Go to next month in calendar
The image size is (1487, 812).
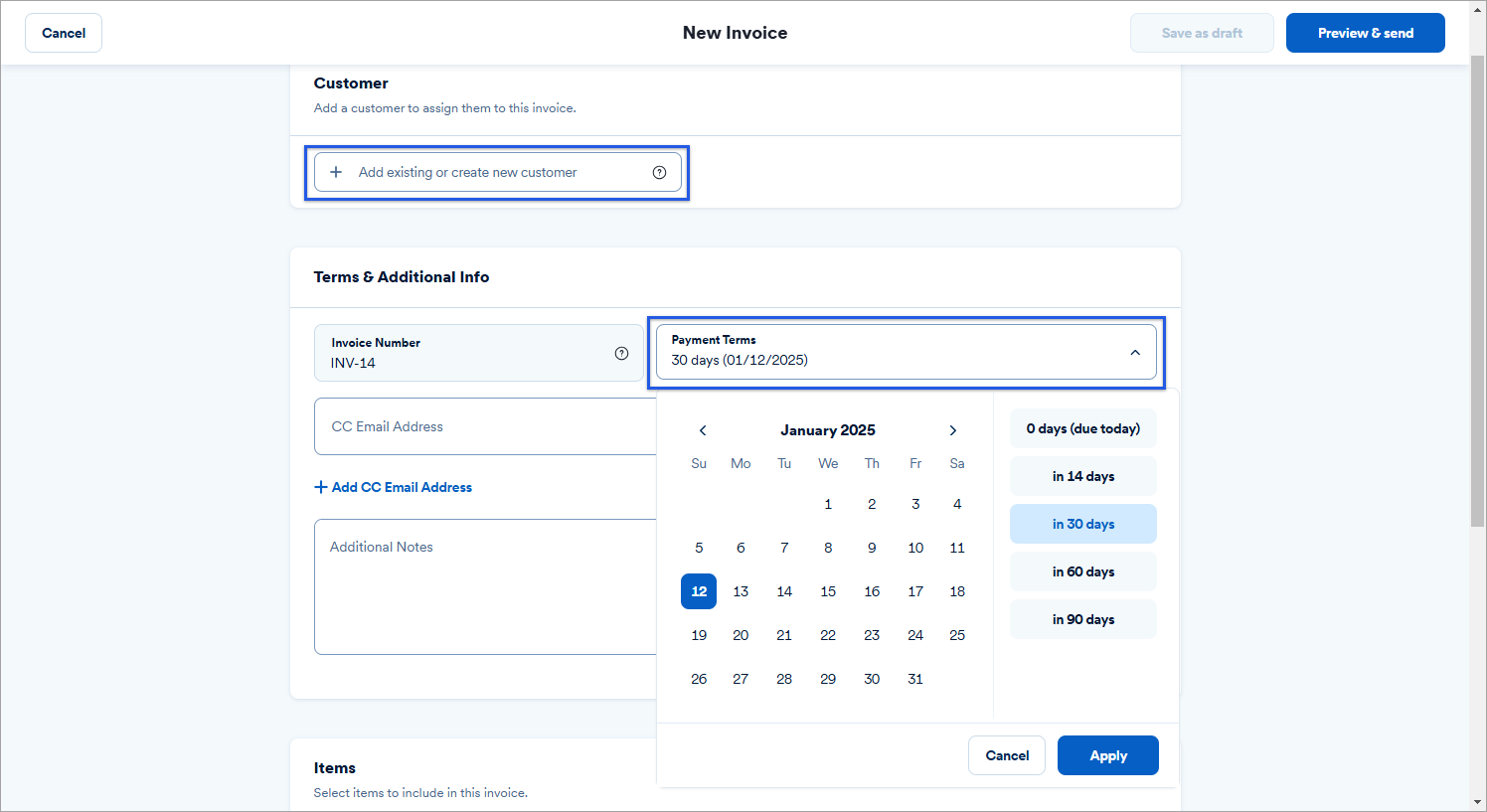953,430
